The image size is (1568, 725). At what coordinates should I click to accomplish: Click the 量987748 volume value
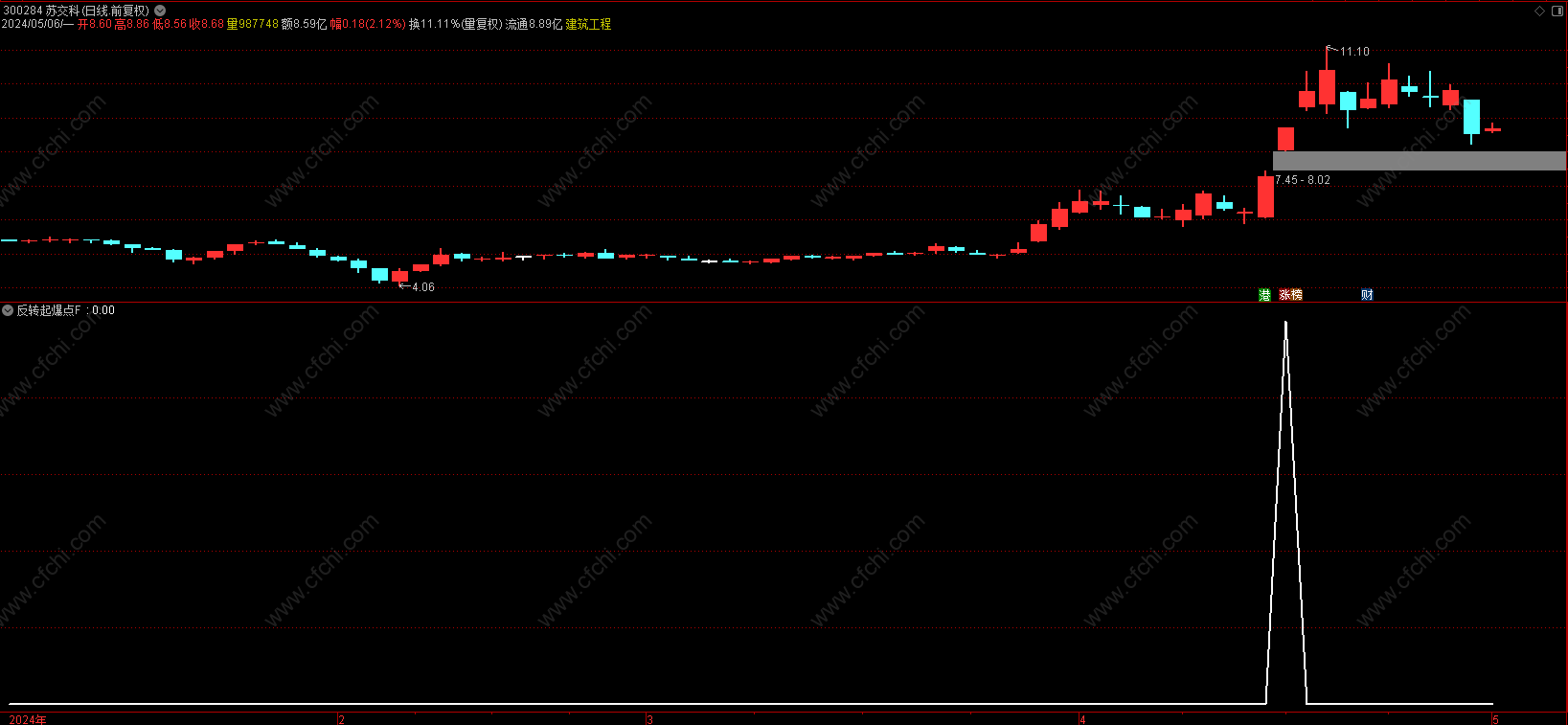pyautogui.click(x=253, y=24)
